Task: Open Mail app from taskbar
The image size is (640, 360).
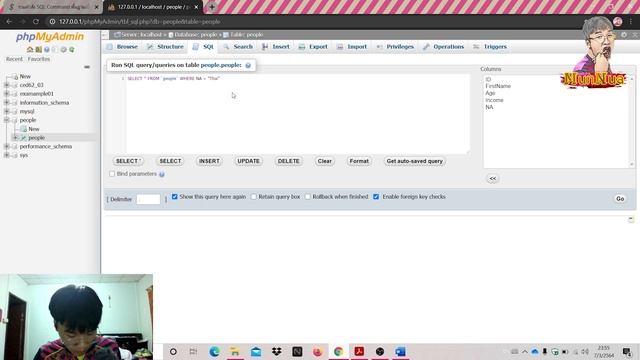Action: point(256,351)
